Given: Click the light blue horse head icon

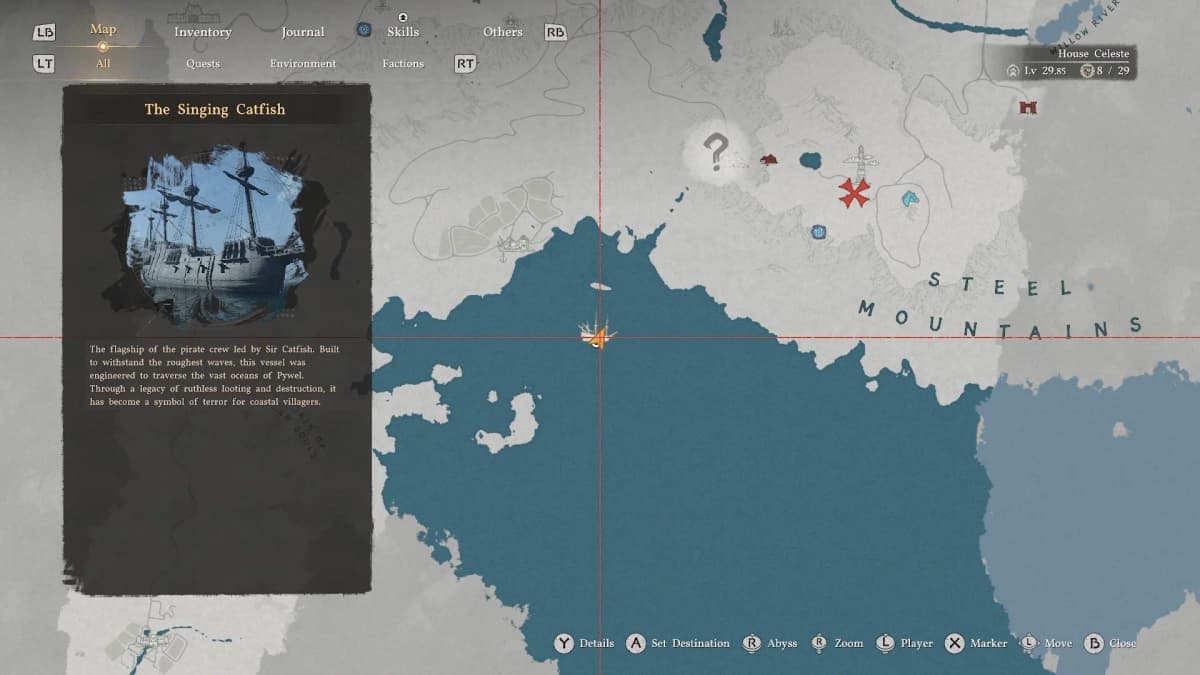Looking at the screenshot, I should (x=909, y=199).
